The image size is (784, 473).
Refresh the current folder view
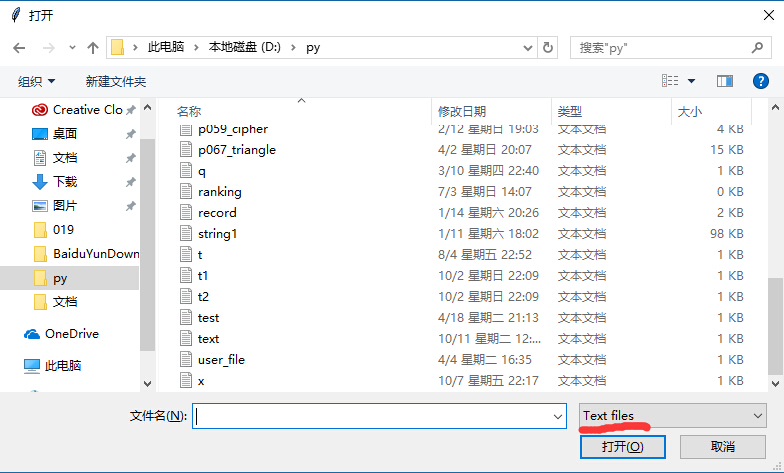[548, 47]
